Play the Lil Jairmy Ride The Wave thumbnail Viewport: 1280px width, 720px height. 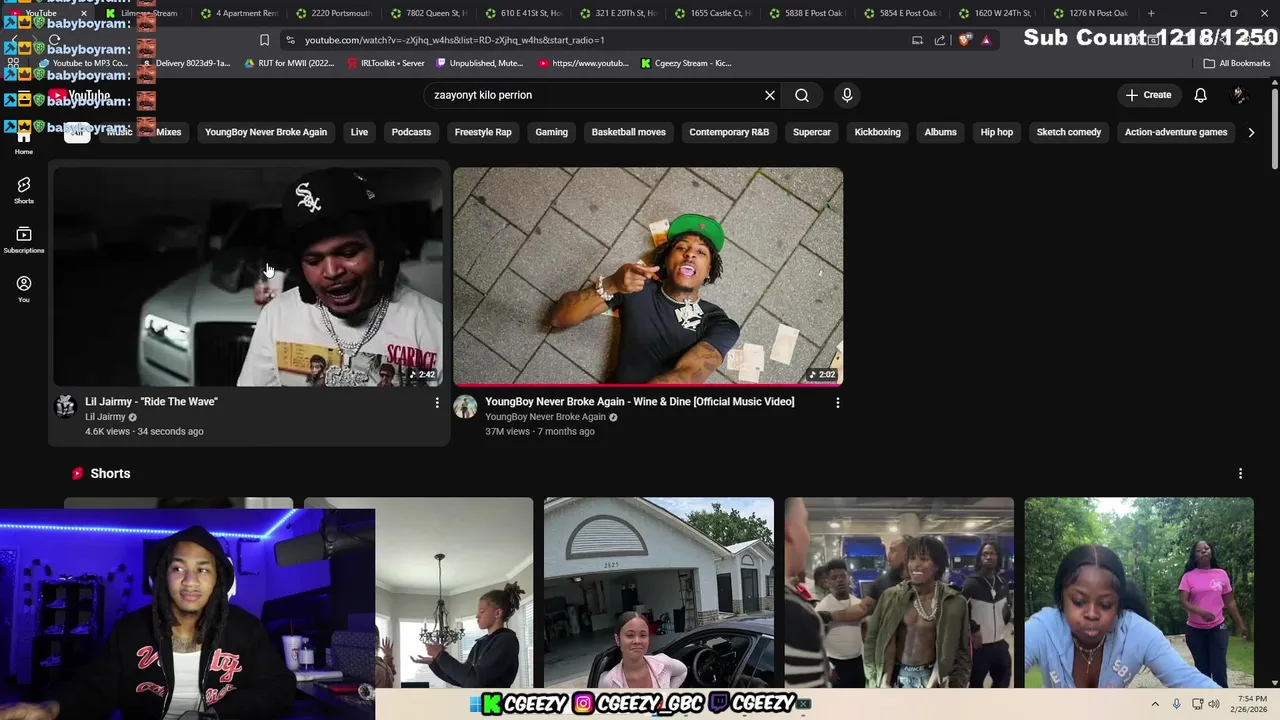click(248, 276)
